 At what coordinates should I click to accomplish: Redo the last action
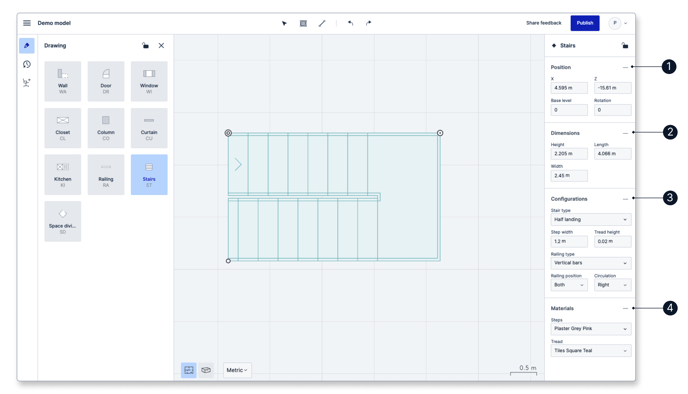(x=368, y=23)
